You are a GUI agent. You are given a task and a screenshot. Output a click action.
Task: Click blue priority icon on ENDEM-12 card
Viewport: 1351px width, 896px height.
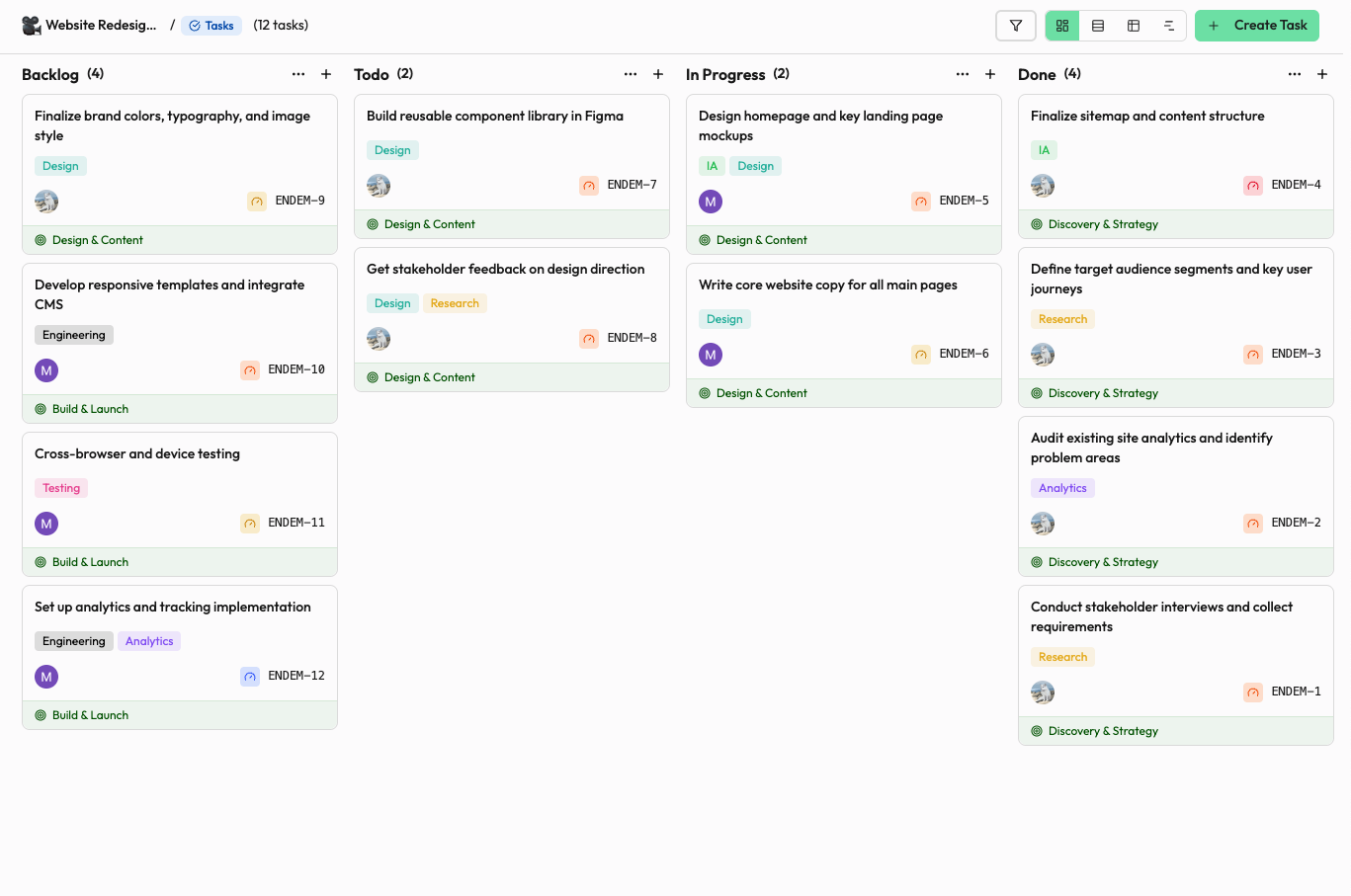click(250, 677)
